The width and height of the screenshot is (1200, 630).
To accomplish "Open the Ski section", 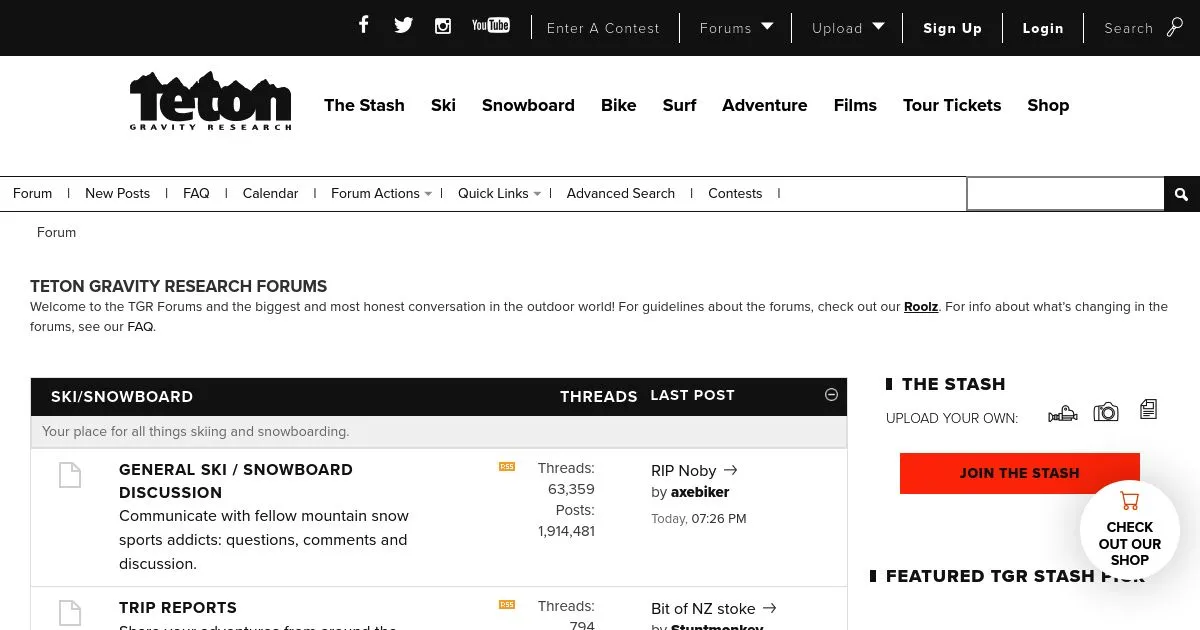I will (443, 105).
